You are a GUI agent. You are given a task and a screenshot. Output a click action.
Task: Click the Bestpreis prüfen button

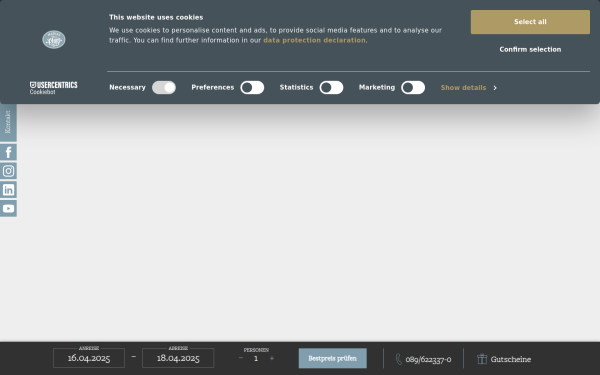pos(333,358)
